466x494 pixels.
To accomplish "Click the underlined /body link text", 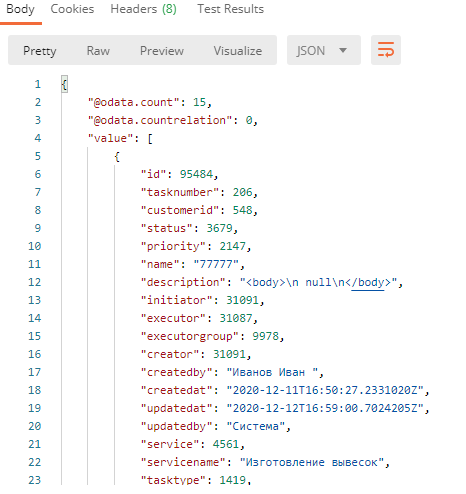I will click(x=368, y=283).
